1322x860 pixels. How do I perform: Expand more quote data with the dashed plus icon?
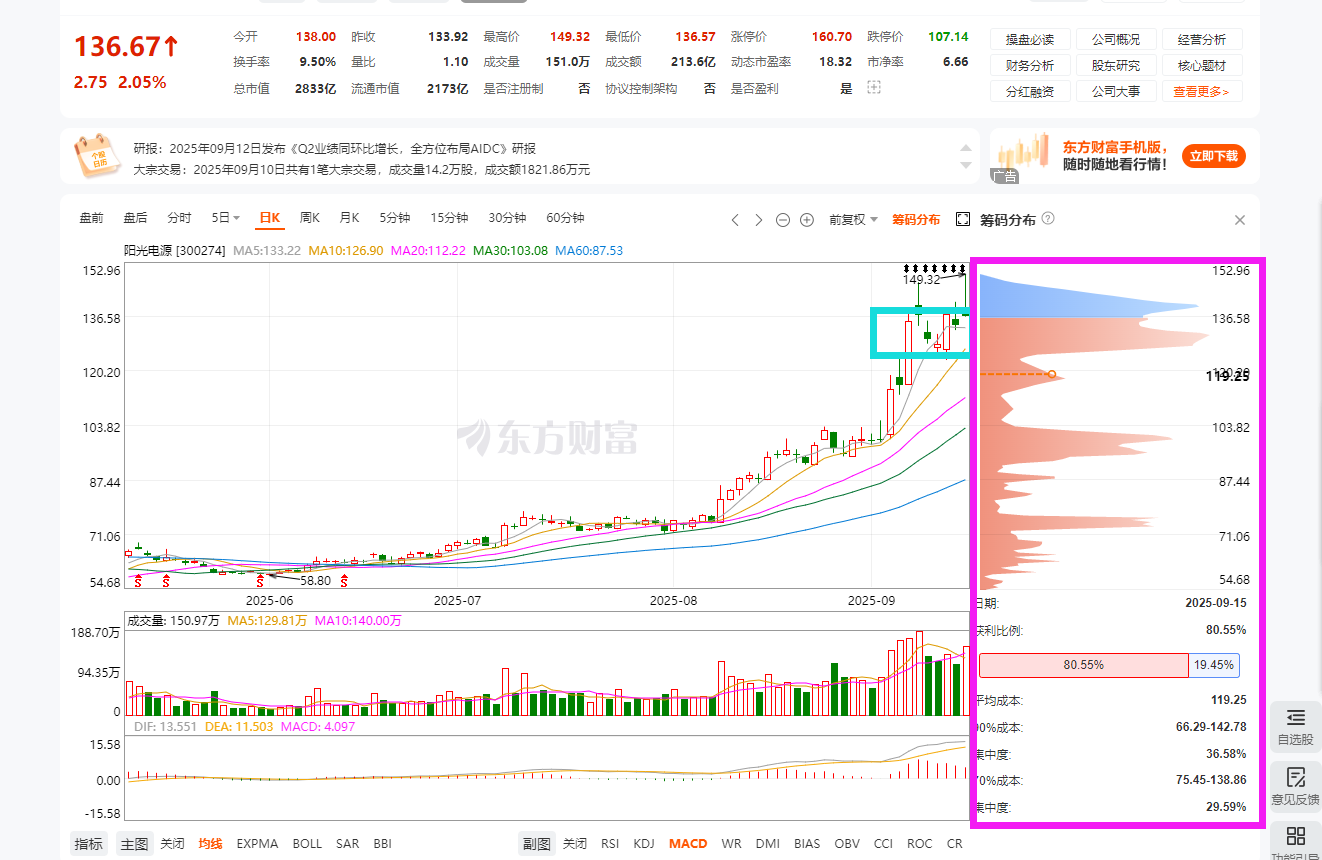(x=874, y=88)
